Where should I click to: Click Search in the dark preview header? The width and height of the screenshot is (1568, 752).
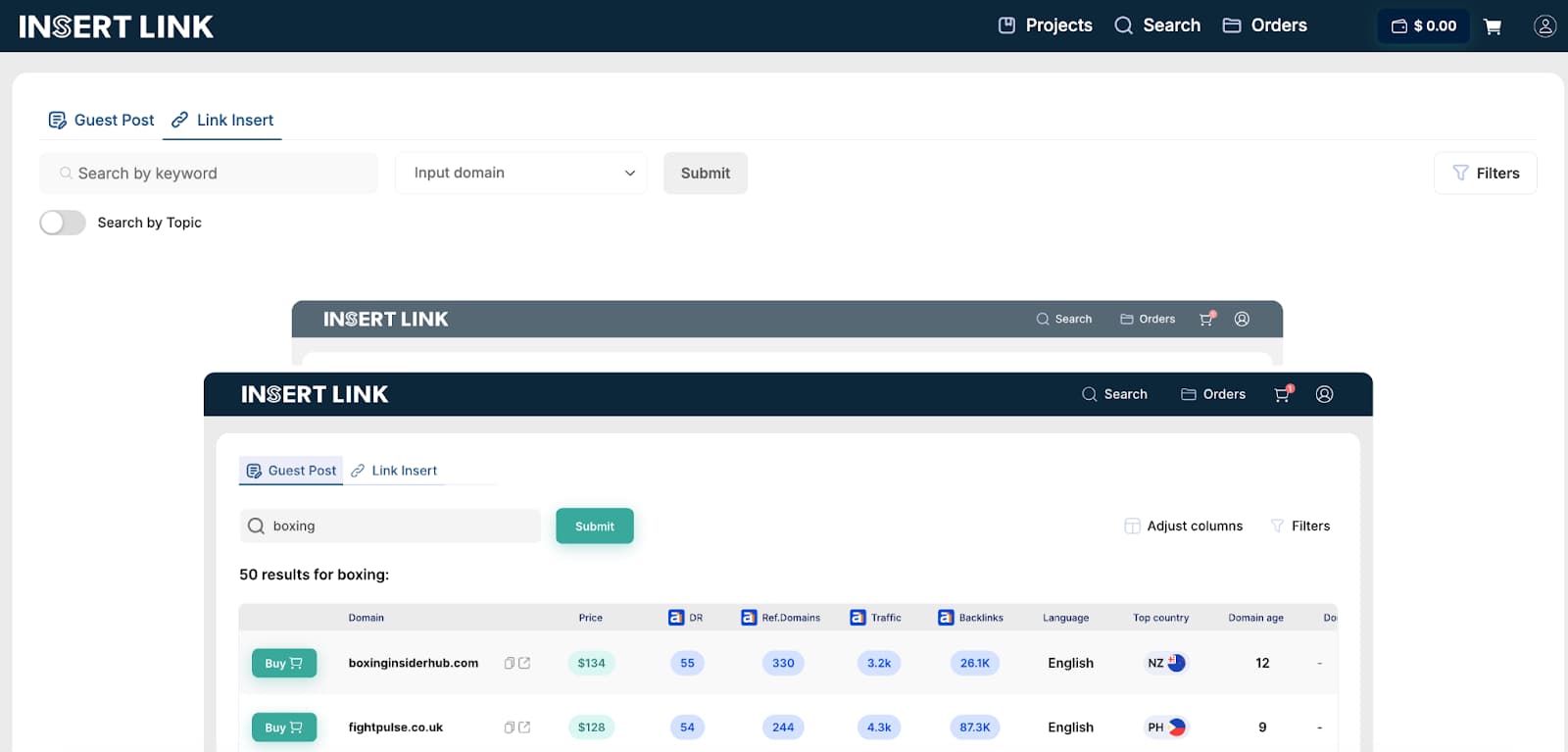(x=1114, y=394)
